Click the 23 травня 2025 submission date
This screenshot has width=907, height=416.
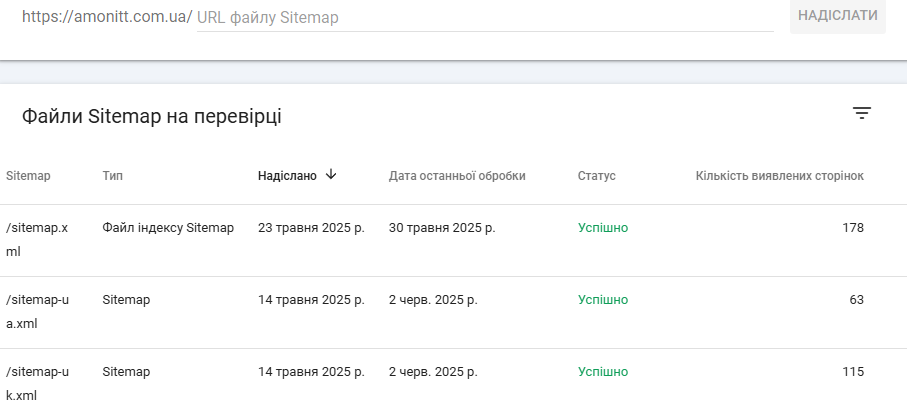click(311, 228)
